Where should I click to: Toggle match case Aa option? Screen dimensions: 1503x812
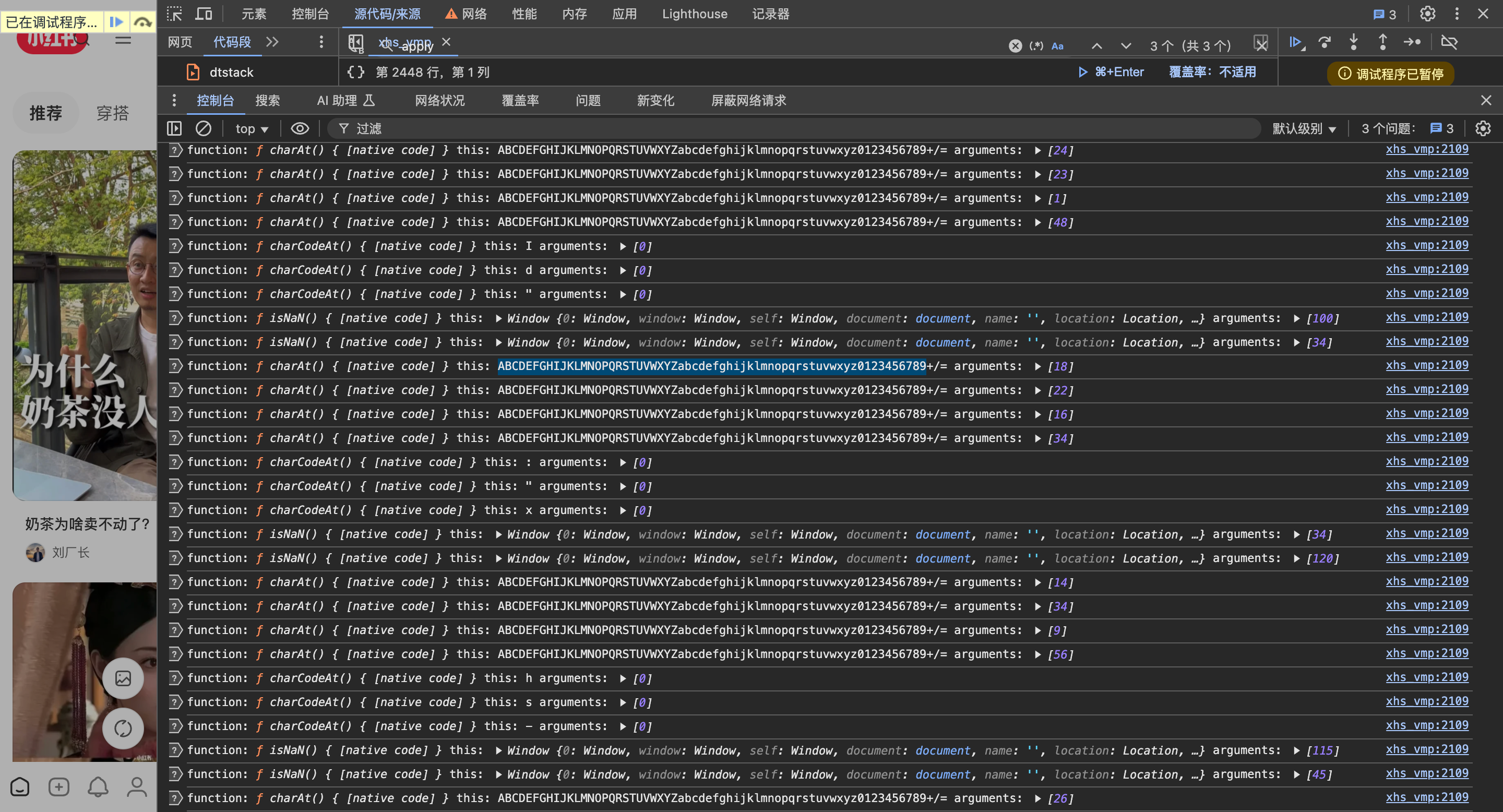[x=1057, y=45]
